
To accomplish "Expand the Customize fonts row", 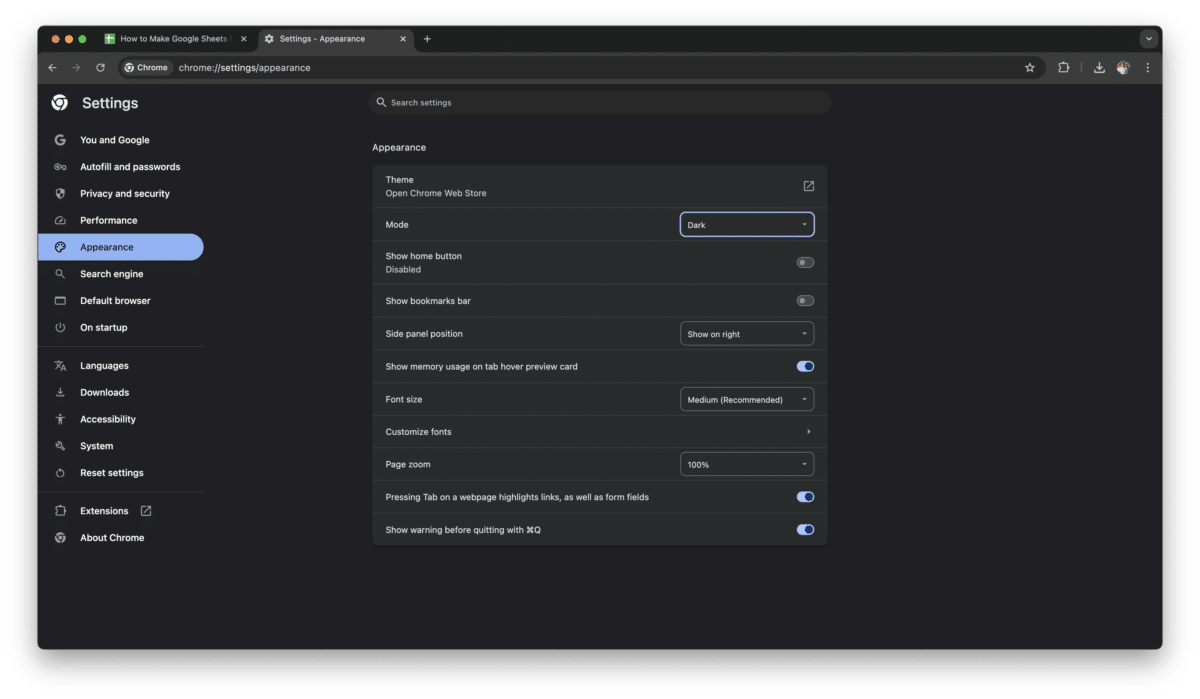I will coord(600,431).
